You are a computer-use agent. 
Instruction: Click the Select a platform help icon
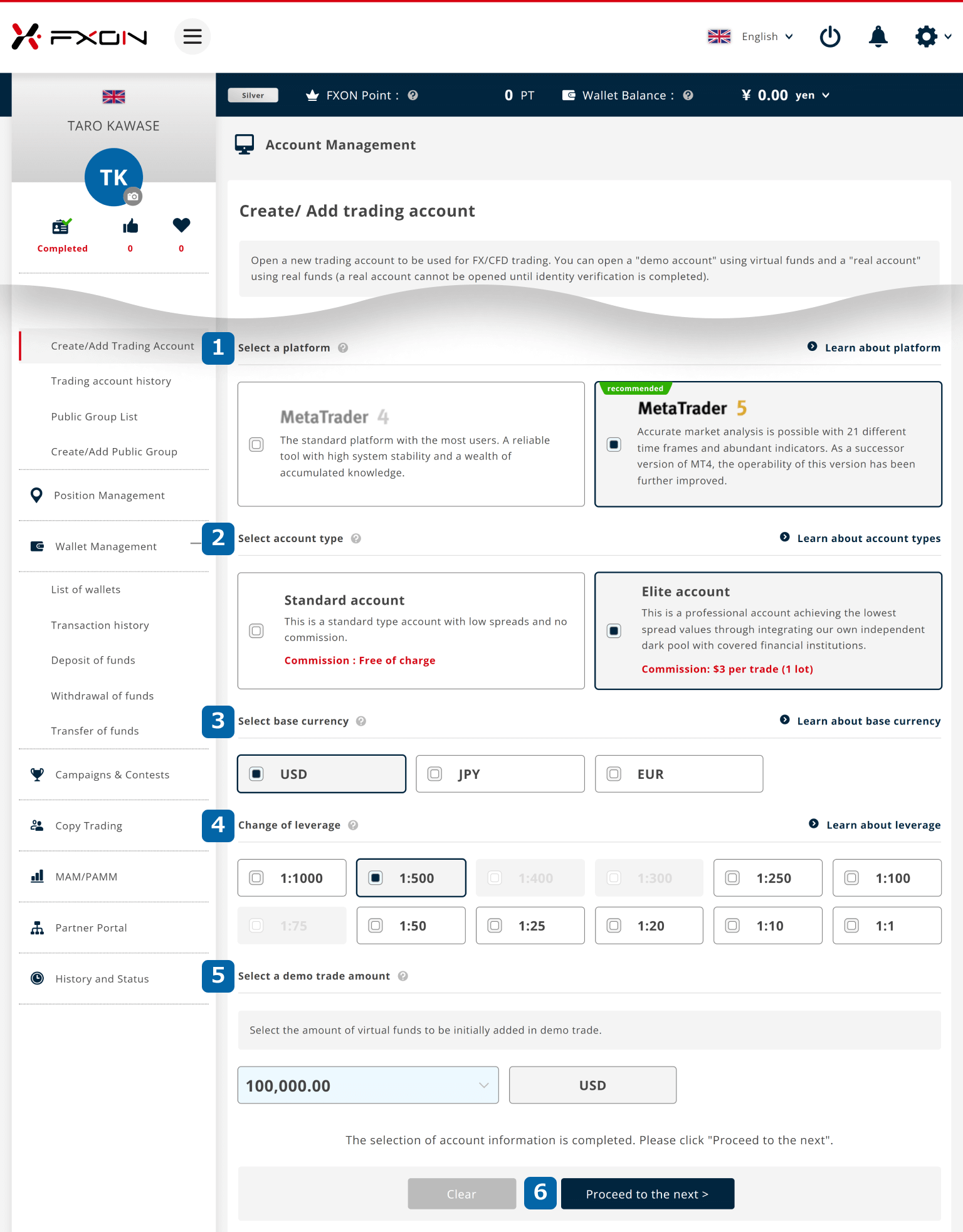pos(343,348)
